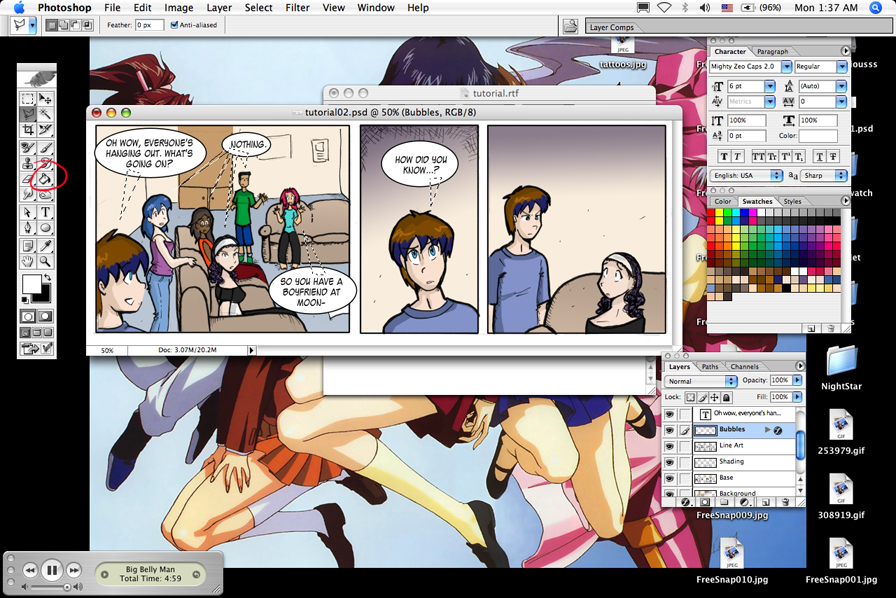
Task: Add a layer mask in Layers panel
Action: (x=706, y=502)
